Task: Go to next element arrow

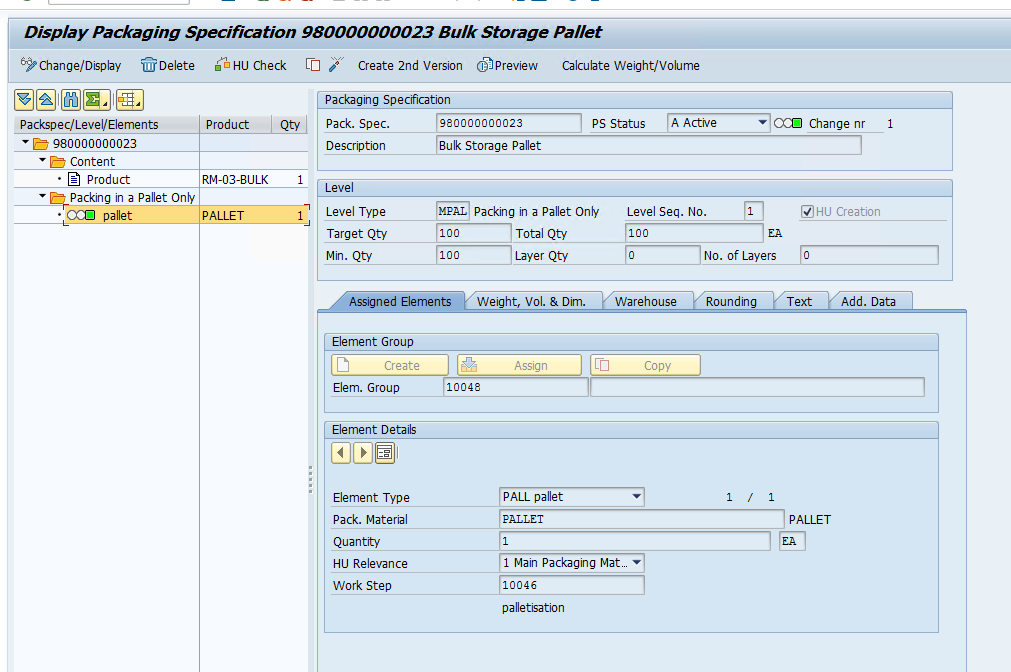Action: click(x=363, y=453)
